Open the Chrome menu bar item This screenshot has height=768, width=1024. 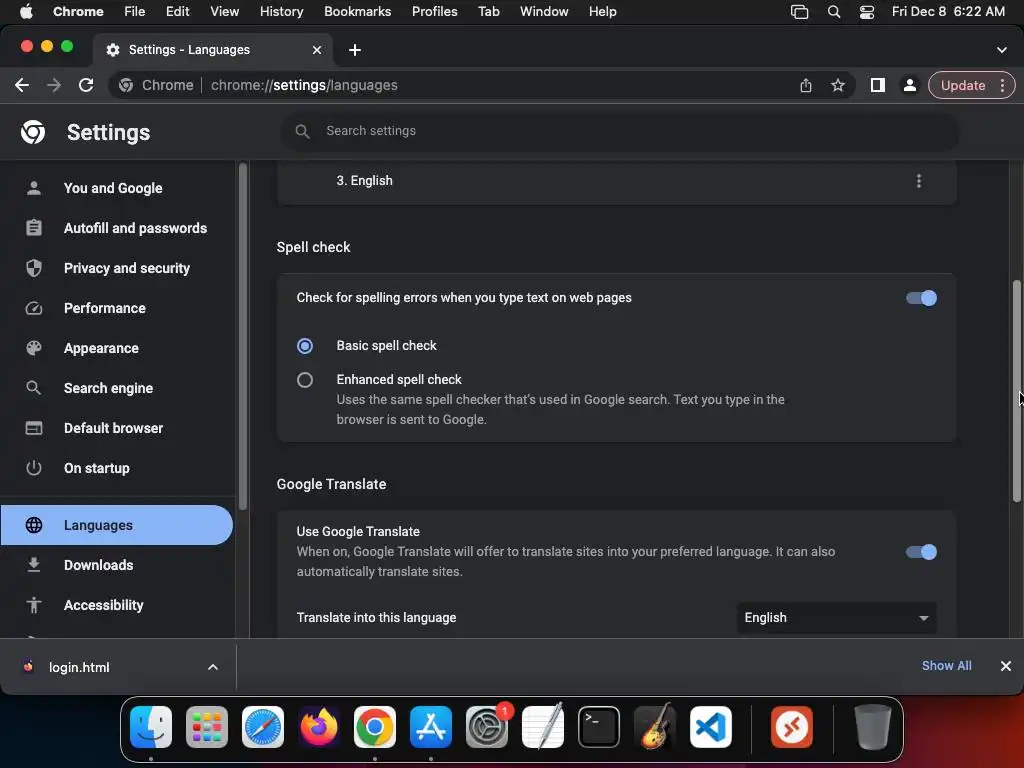[x=78, y=11]
